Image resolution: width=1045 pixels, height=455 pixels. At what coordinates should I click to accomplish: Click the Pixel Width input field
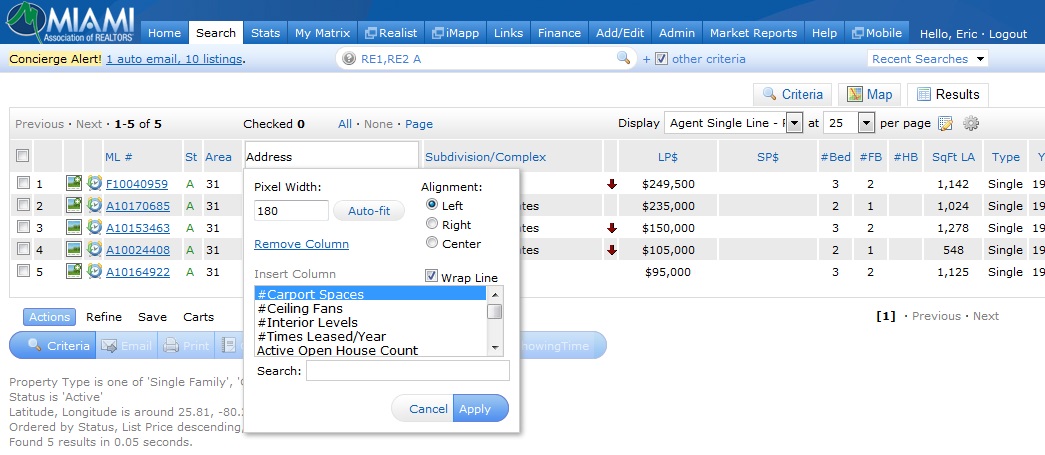(x=291, y=211)
